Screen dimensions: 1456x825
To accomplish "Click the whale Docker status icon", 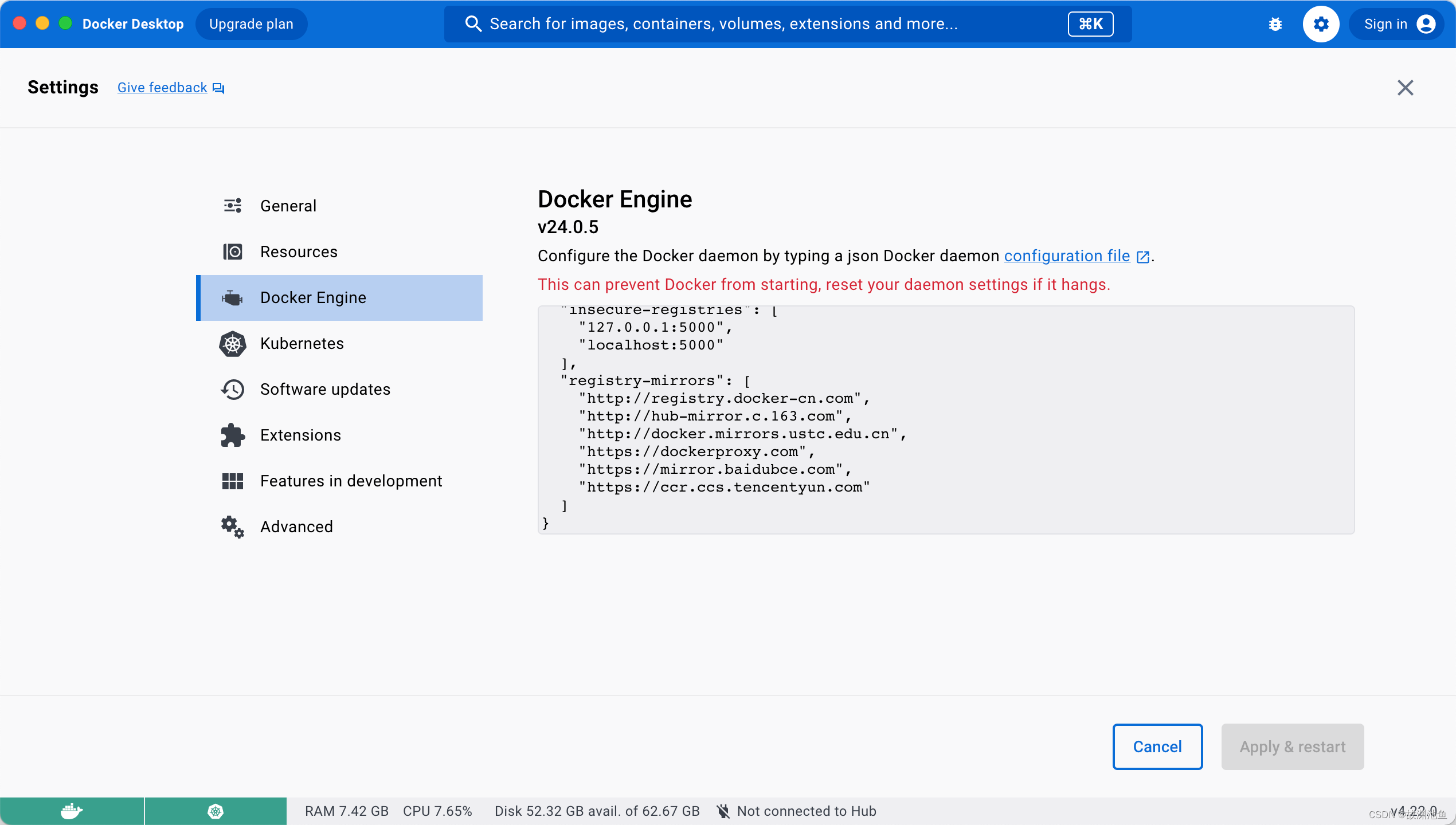I will pos(72,811).
